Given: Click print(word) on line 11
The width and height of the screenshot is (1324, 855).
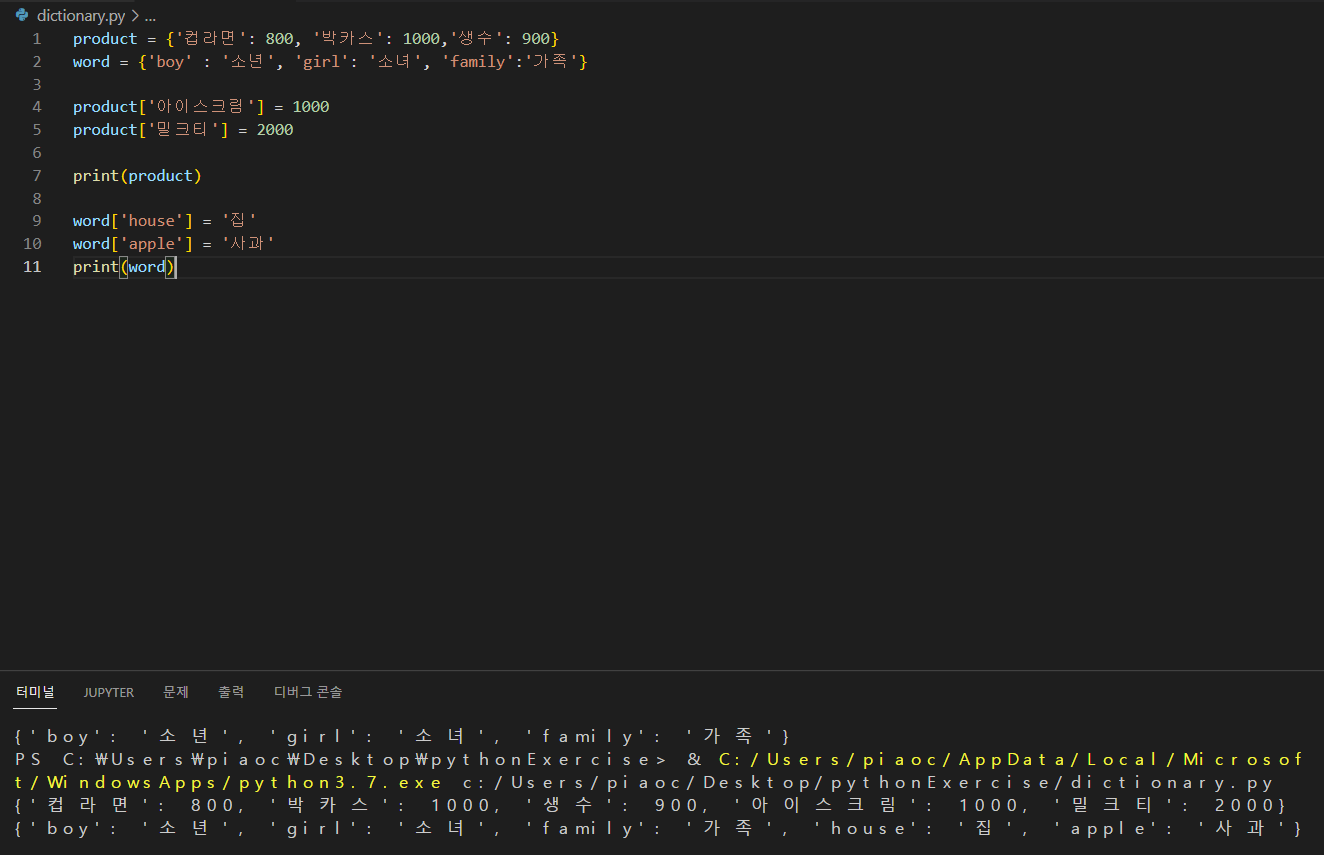Looking at the screenshot, I should (124, 267).
